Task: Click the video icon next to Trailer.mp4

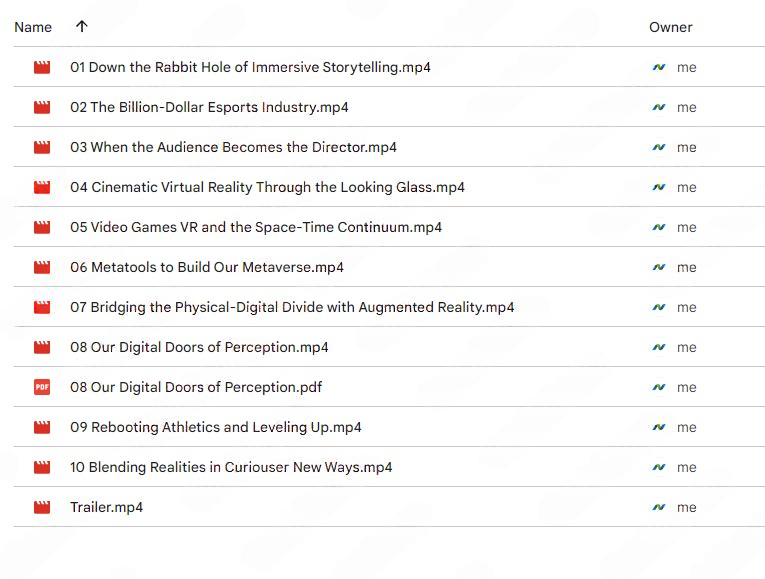Action: pos(42,507)
